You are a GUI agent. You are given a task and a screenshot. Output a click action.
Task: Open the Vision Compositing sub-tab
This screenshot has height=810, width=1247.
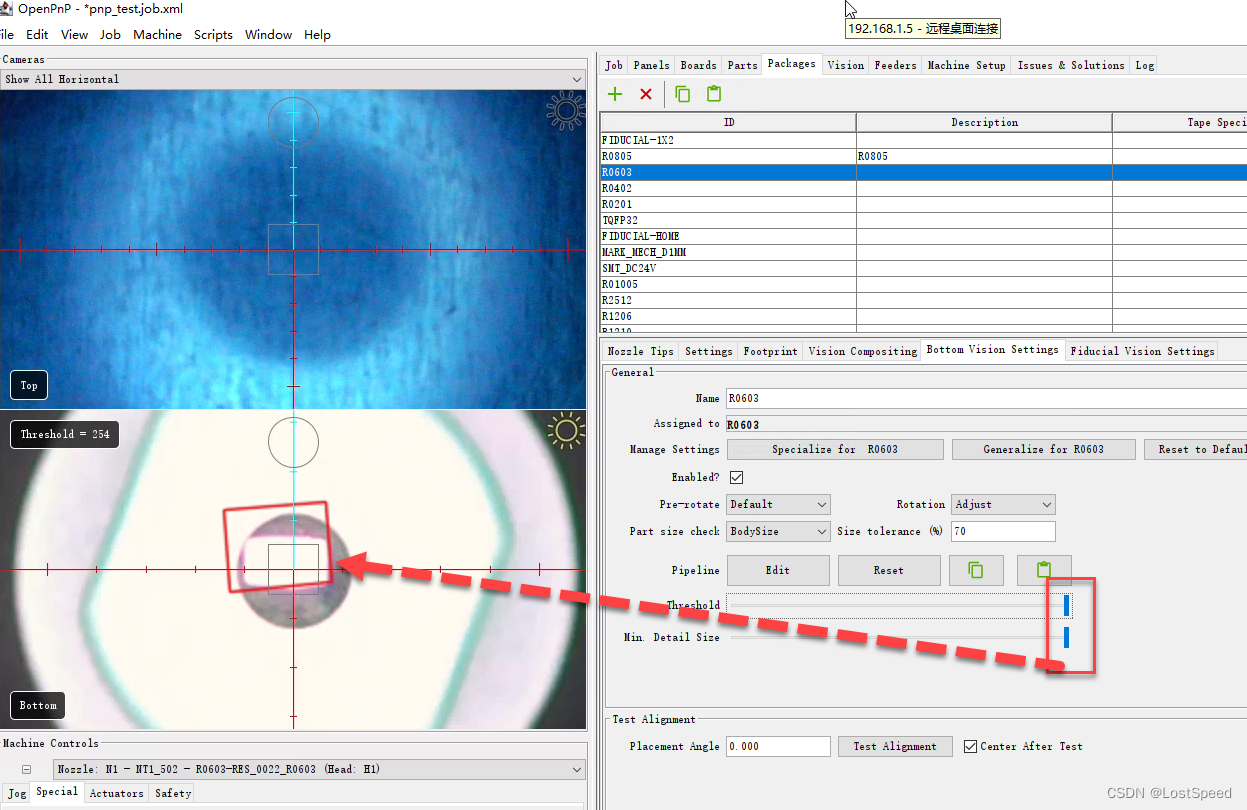(862, 351)
